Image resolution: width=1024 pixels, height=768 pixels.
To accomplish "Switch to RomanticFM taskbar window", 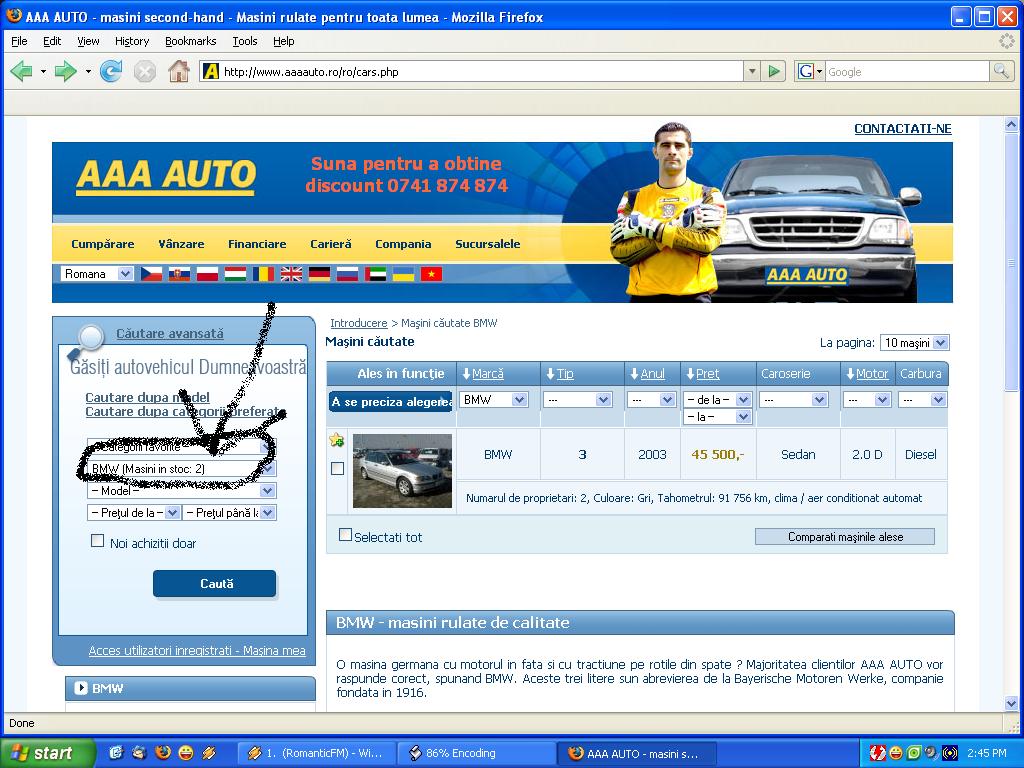I will coord(319,753).
